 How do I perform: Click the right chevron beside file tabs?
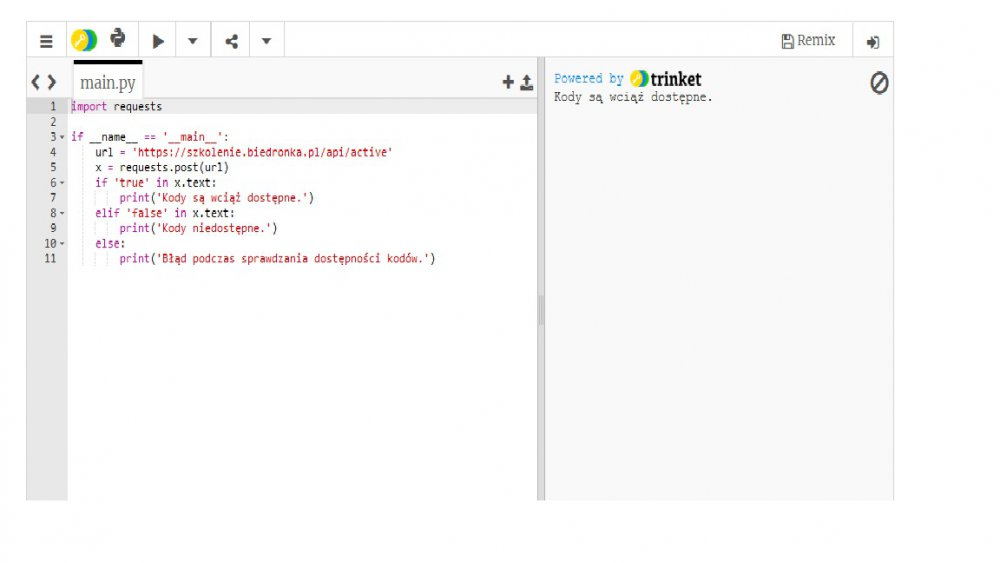(51, 82)
